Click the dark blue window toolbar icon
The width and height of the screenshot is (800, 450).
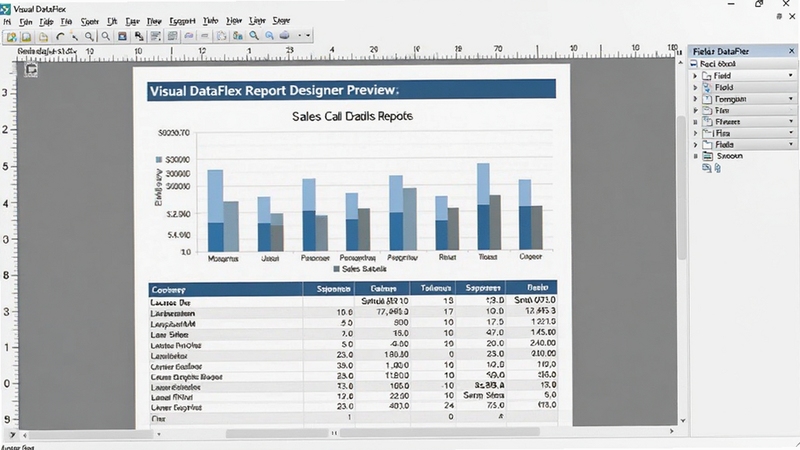pyautogui.click(x=122, y=36)
